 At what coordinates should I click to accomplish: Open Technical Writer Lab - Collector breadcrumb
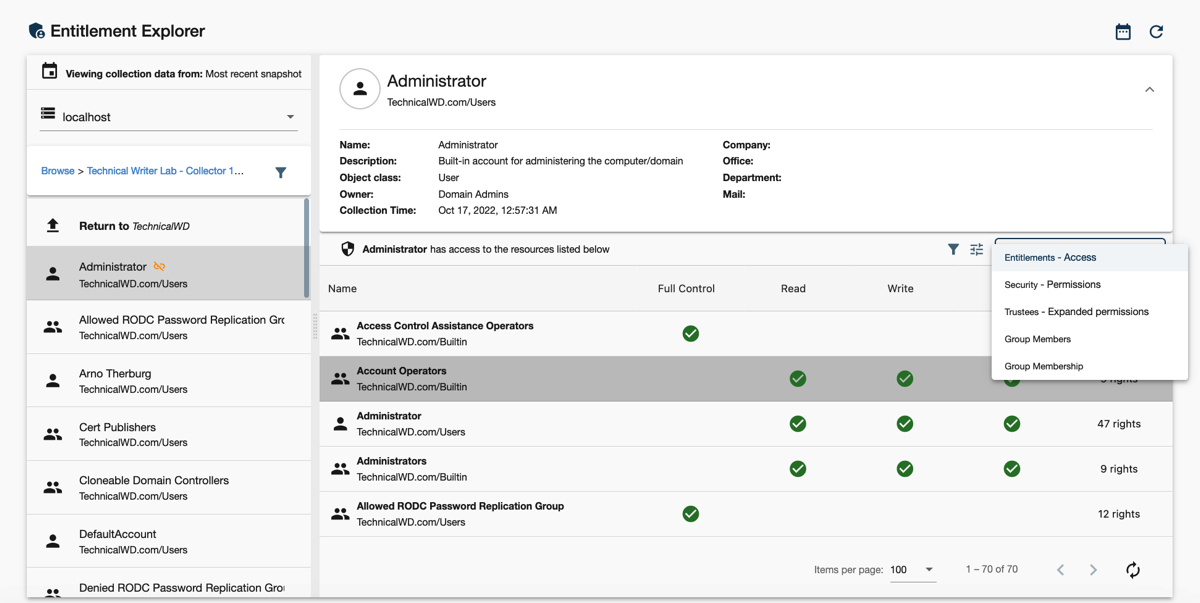tap(165, 171)
